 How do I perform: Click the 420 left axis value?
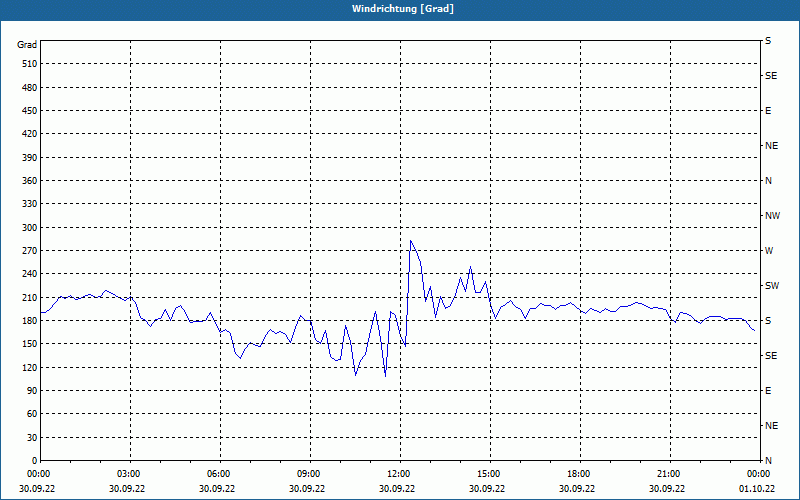30,134
